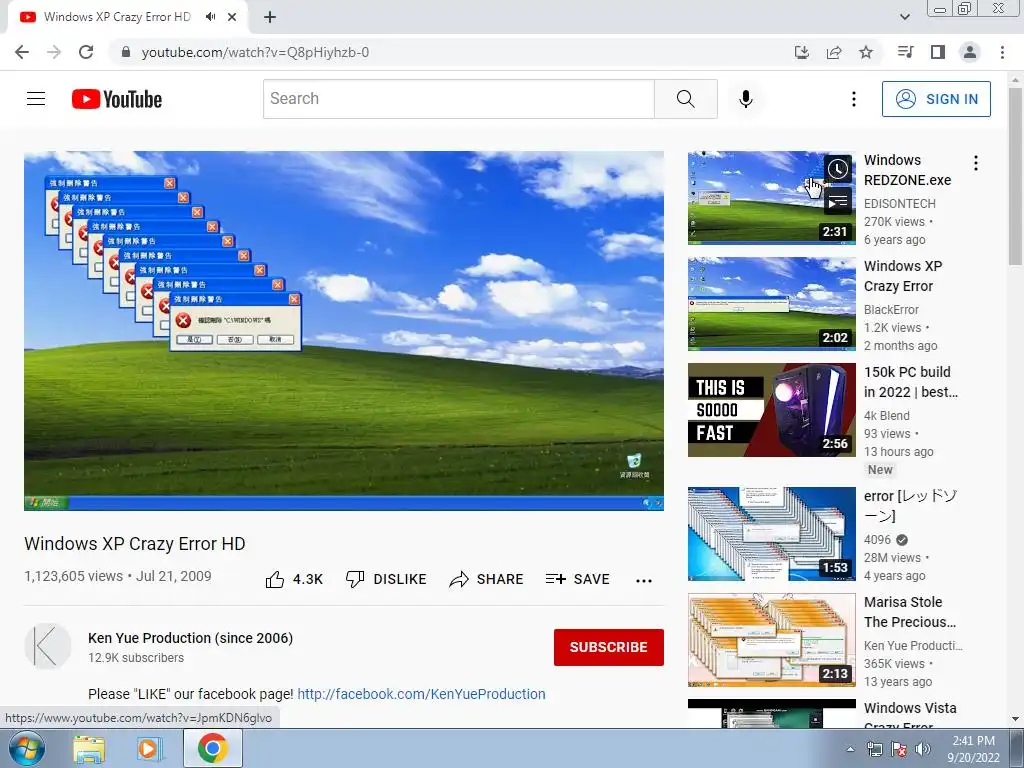
Task: Open Chrome profile avatar
Action: tap(970, 52)
